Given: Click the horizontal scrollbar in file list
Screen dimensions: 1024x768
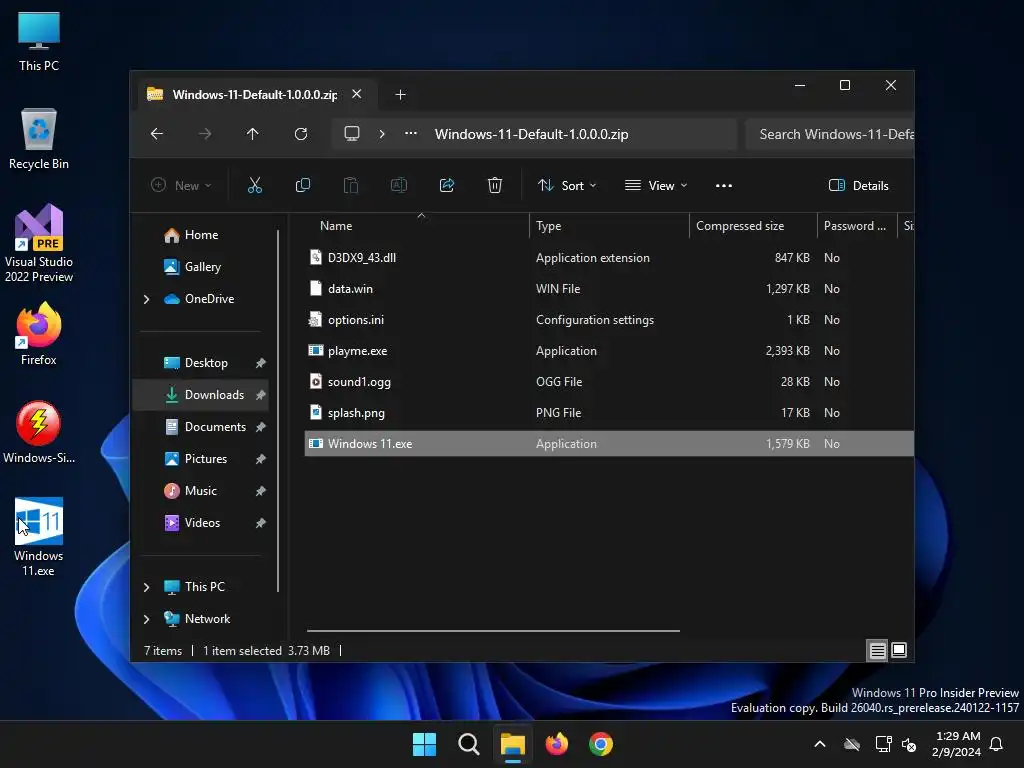Looking at the screenshot, I should click(x=493, y=631).
